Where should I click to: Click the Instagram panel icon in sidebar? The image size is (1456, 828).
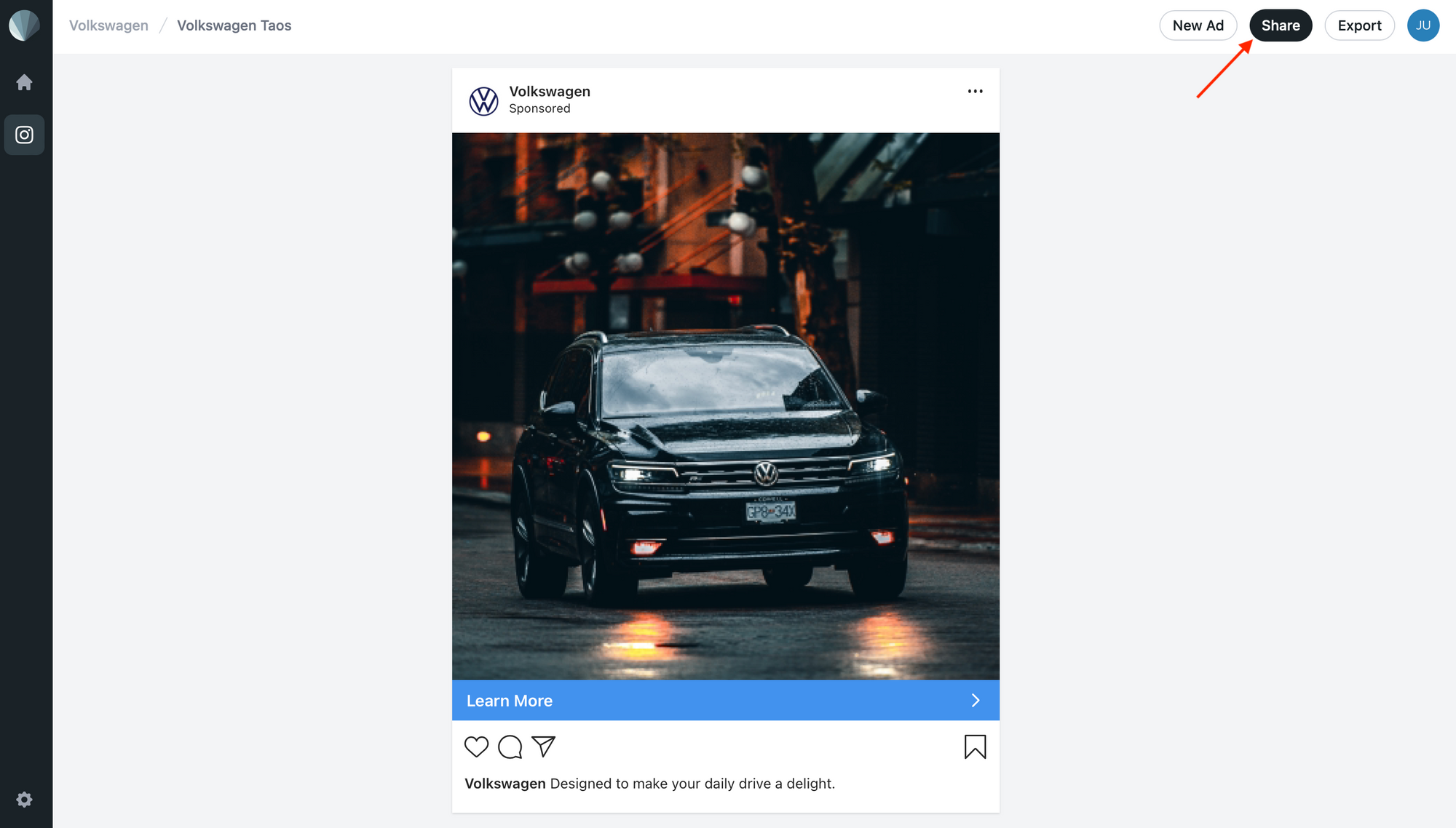[x=26, y=134]
